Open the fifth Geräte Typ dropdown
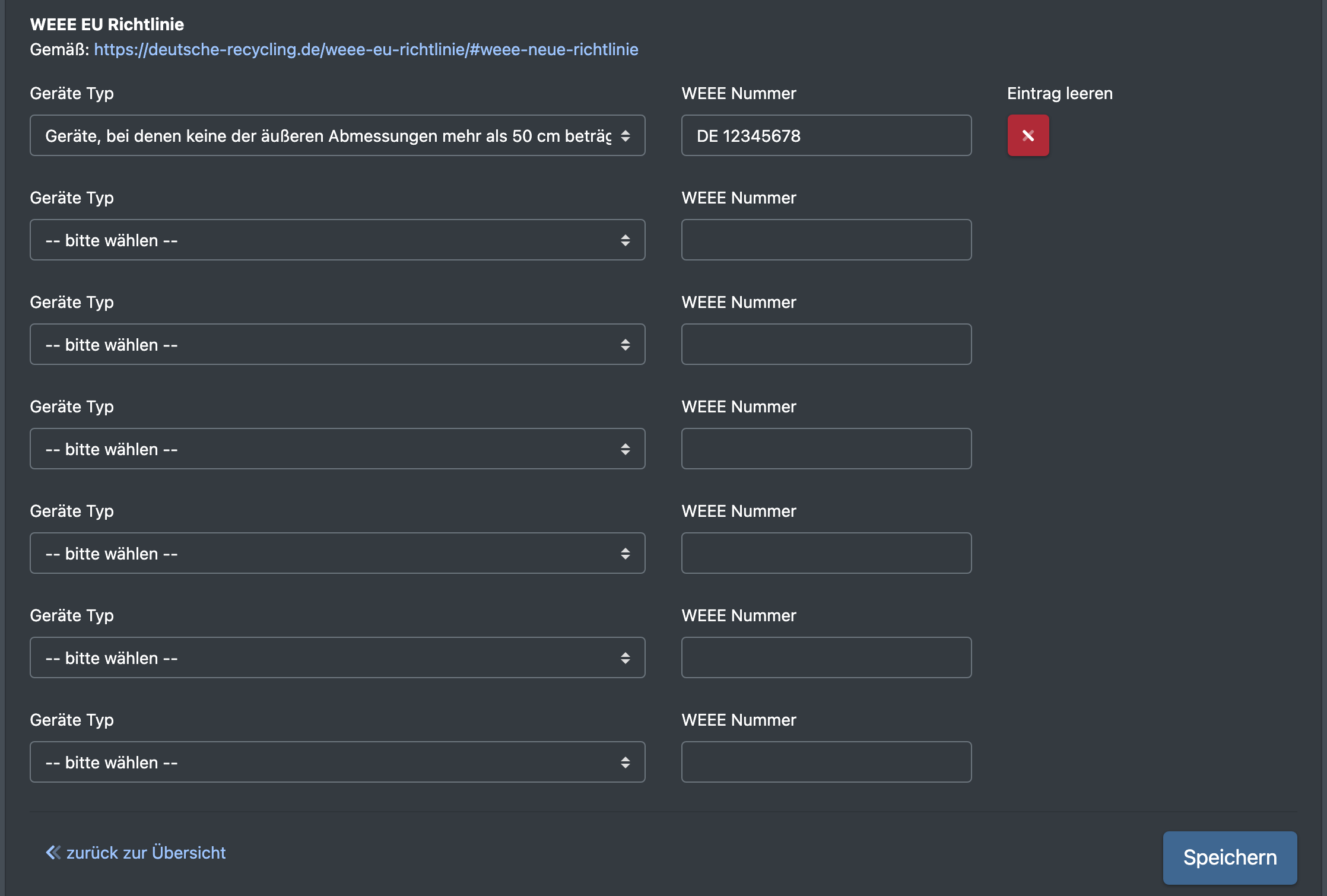This screenshot has height=896, width=1327. click(337, 553)
